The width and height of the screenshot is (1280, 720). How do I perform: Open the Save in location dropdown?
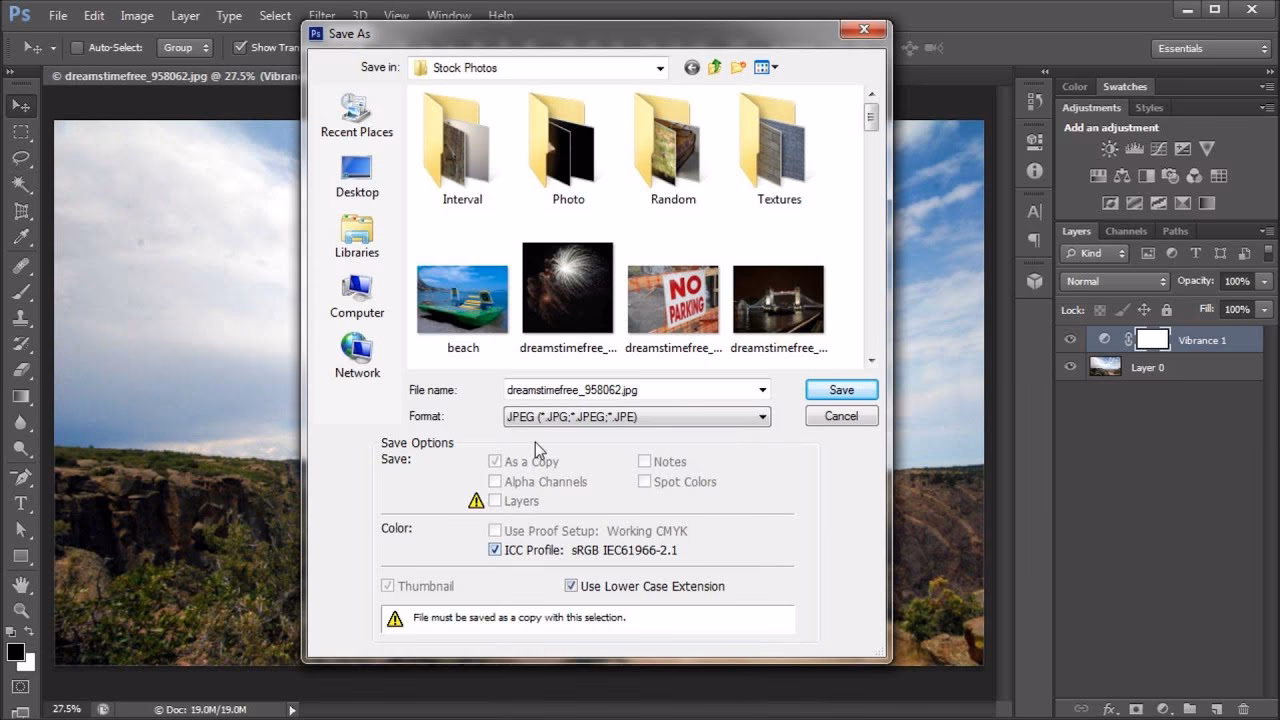pyautogui.click(x=660, y=67)
